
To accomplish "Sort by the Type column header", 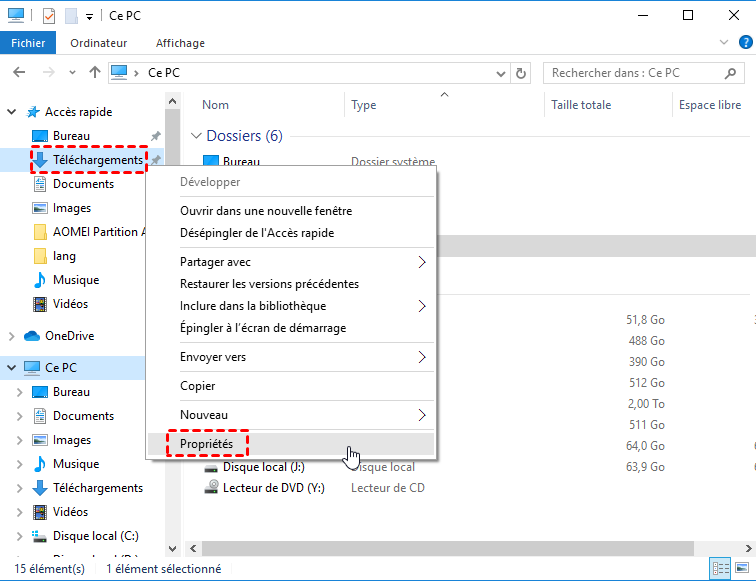I will (364, 105).
